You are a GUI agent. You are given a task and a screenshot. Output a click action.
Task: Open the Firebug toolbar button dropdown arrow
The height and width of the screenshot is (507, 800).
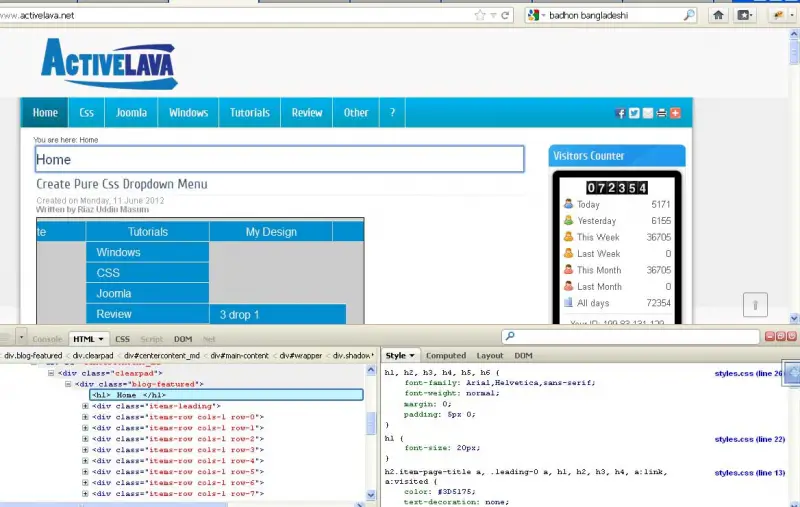click(792, 15)
